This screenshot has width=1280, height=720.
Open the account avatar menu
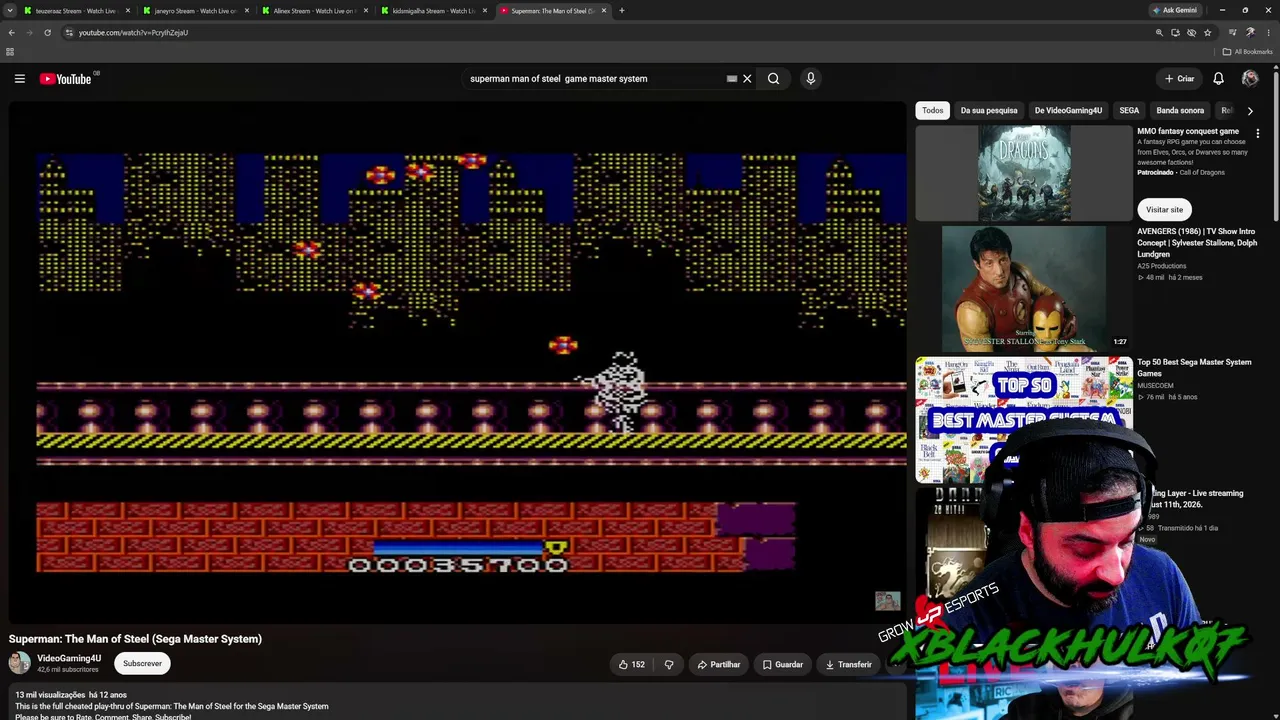[x=1250, y=79]
